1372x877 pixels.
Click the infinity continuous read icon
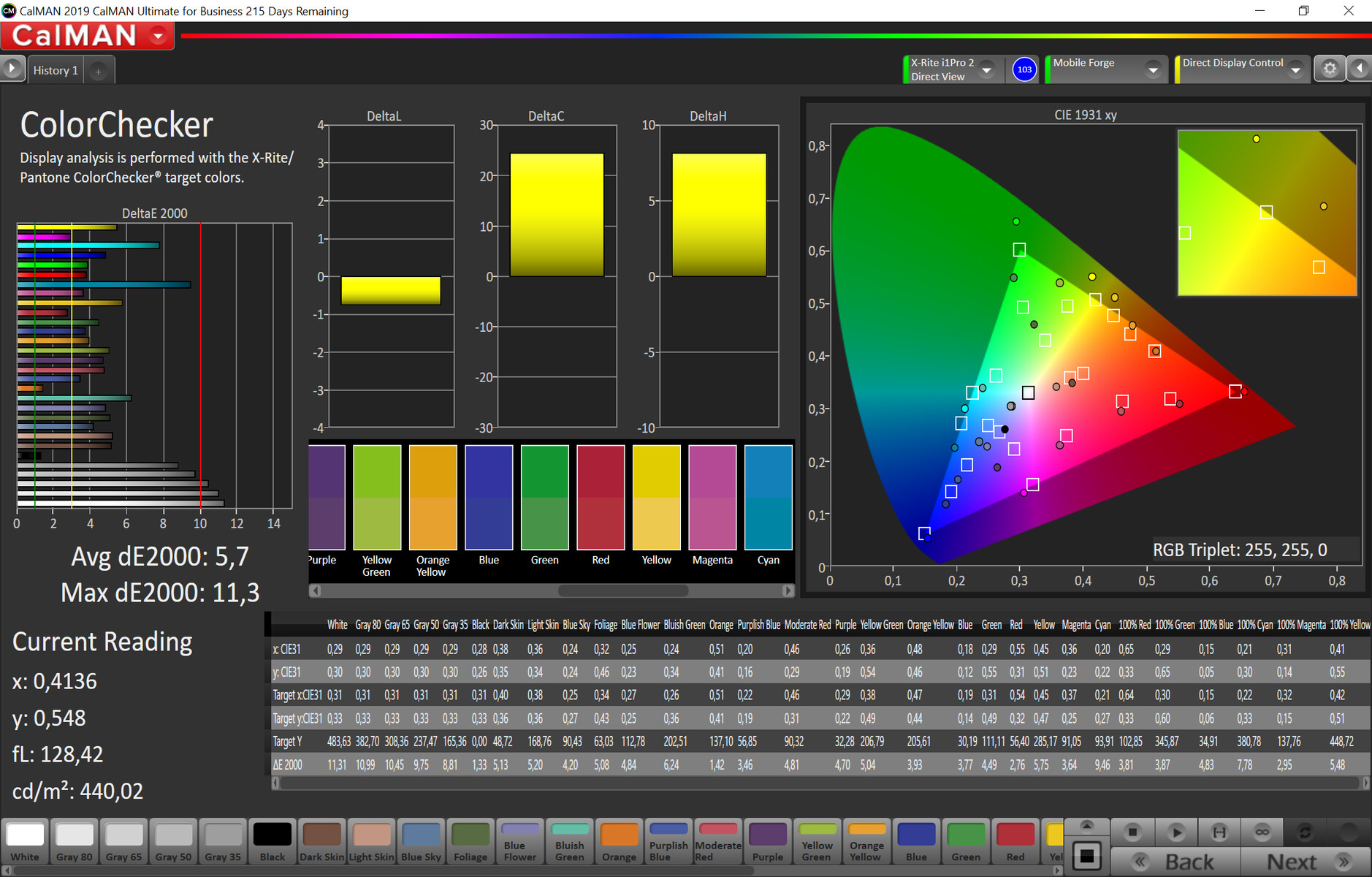[x=1262, y=832]
